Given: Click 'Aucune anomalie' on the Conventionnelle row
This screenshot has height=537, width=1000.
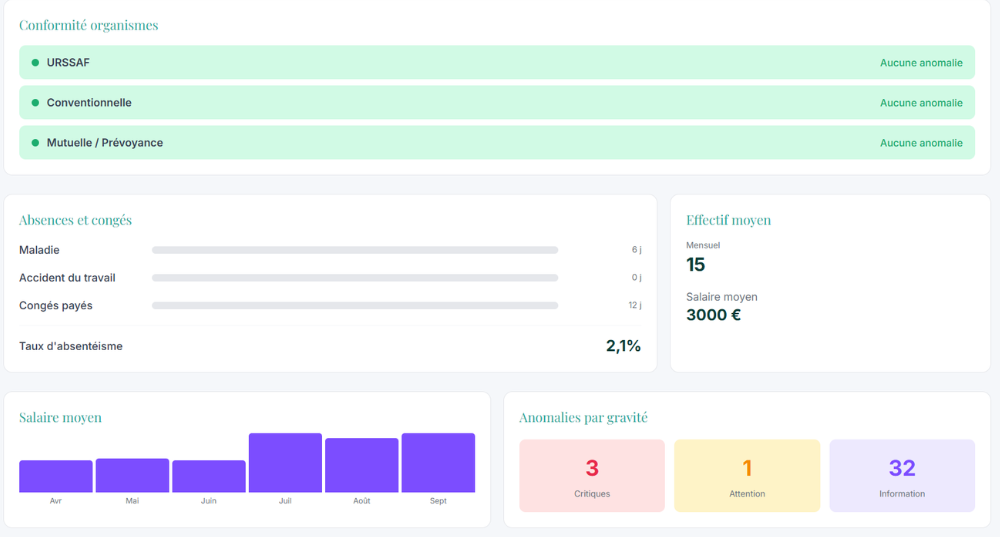Looking at the screenshot, I should point(921,103).
